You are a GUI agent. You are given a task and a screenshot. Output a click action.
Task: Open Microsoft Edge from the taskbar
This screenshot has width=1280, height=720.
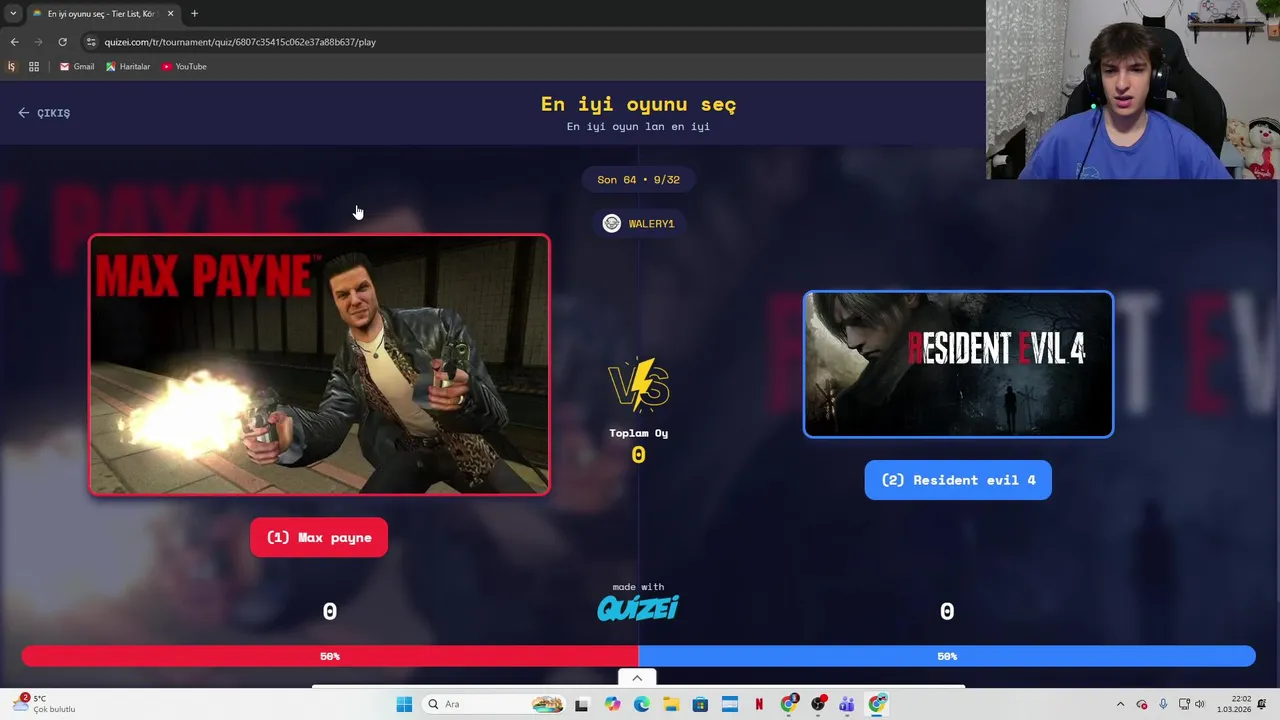coord(641,704)
